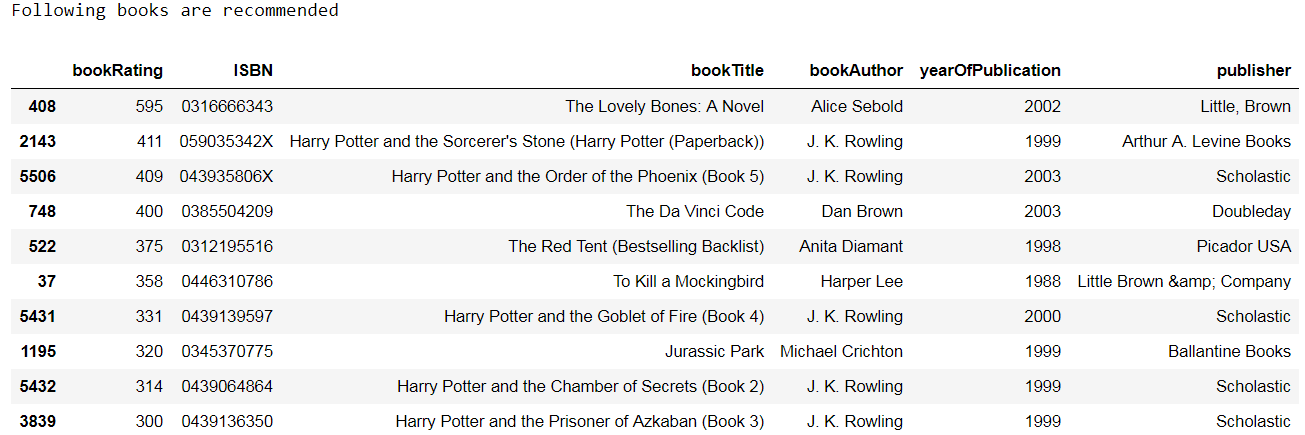Viewport: 1305px width, 435px height.
Task: Click the bookRating column header
Action: pyautogui.click(x=117, y=70)
